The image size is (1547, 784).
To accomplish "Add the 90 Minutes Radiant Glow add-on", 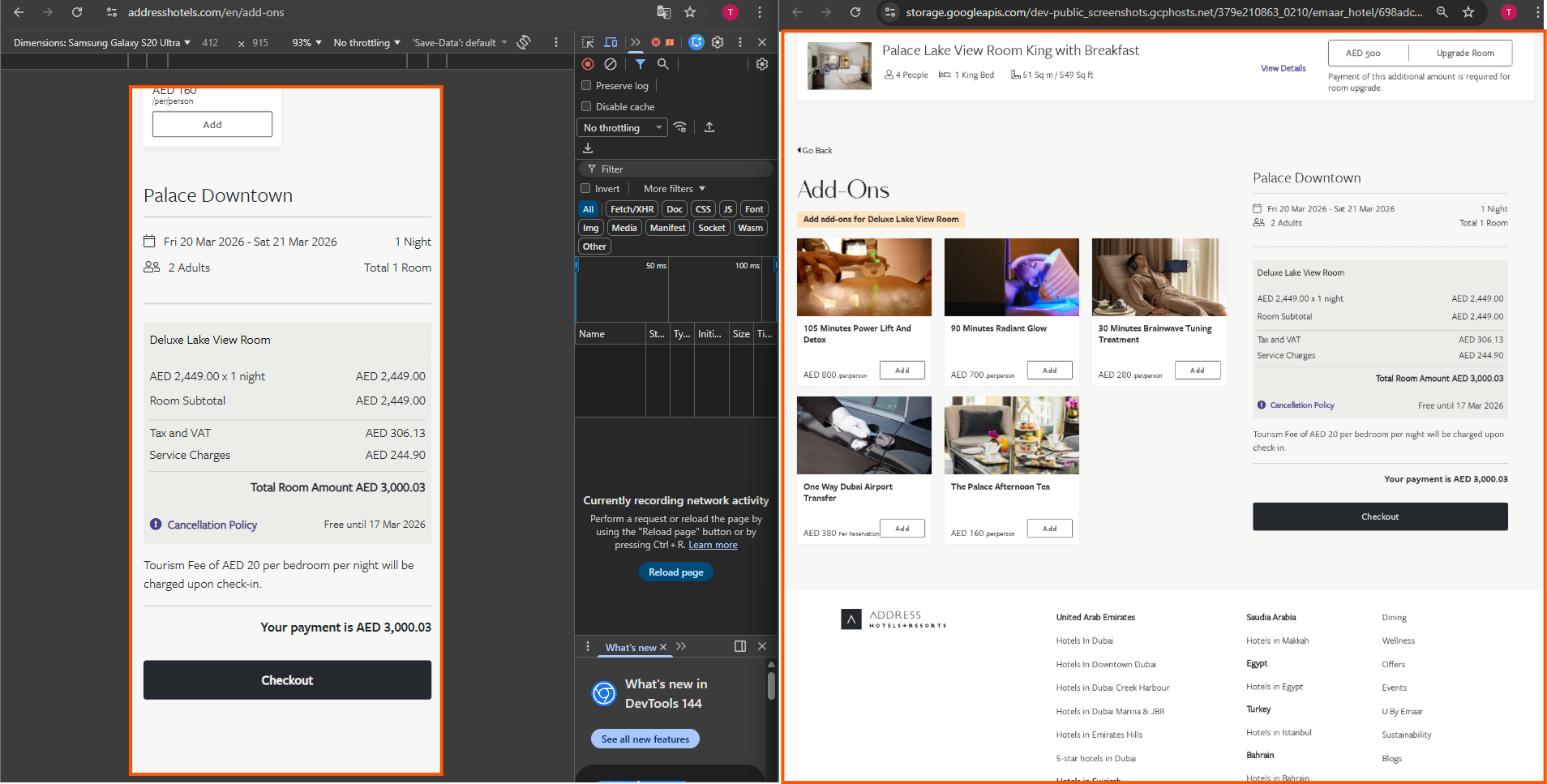I will click(1049, 370).
